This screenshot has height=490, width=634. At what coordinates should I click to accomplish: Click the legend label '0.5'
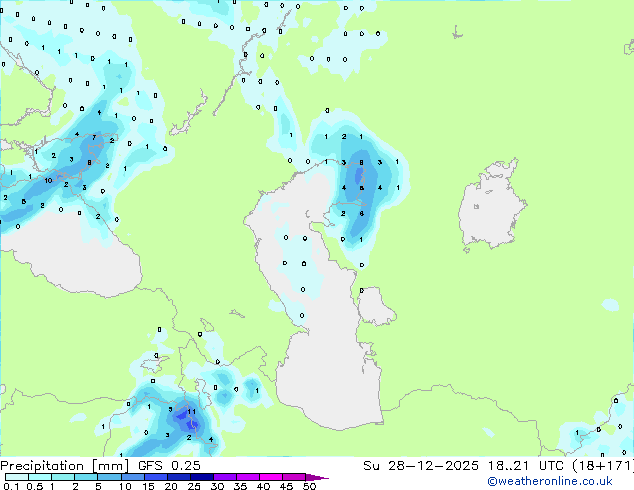click(35, 486)
